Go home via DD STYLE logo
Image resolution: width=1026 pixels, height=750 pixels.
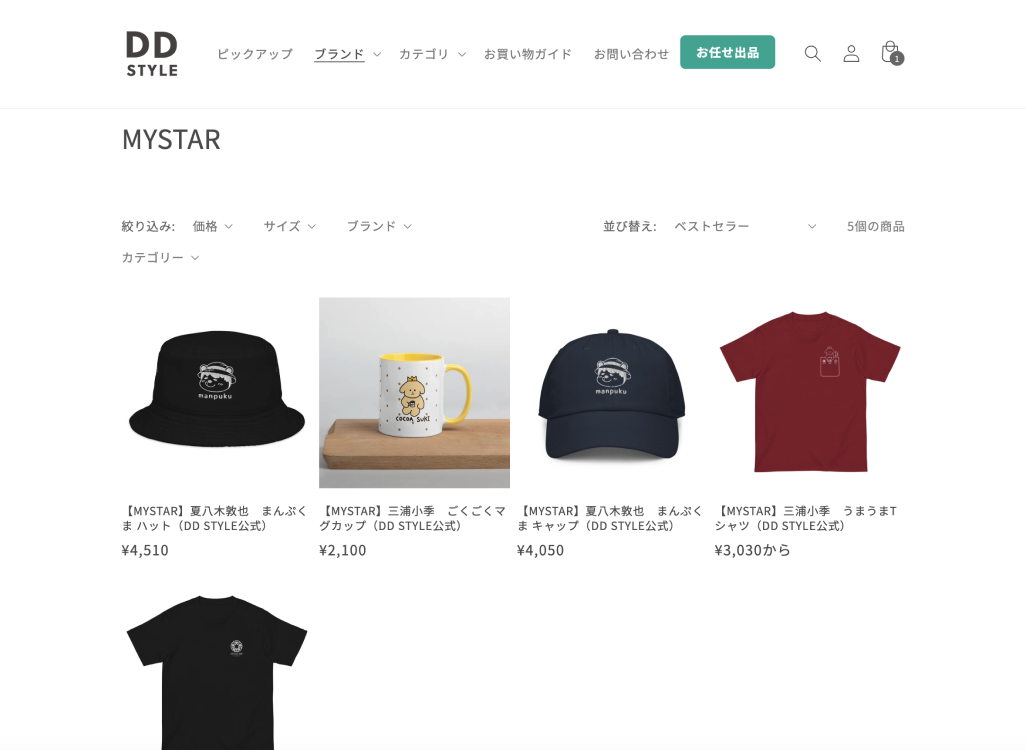[152, 54]
